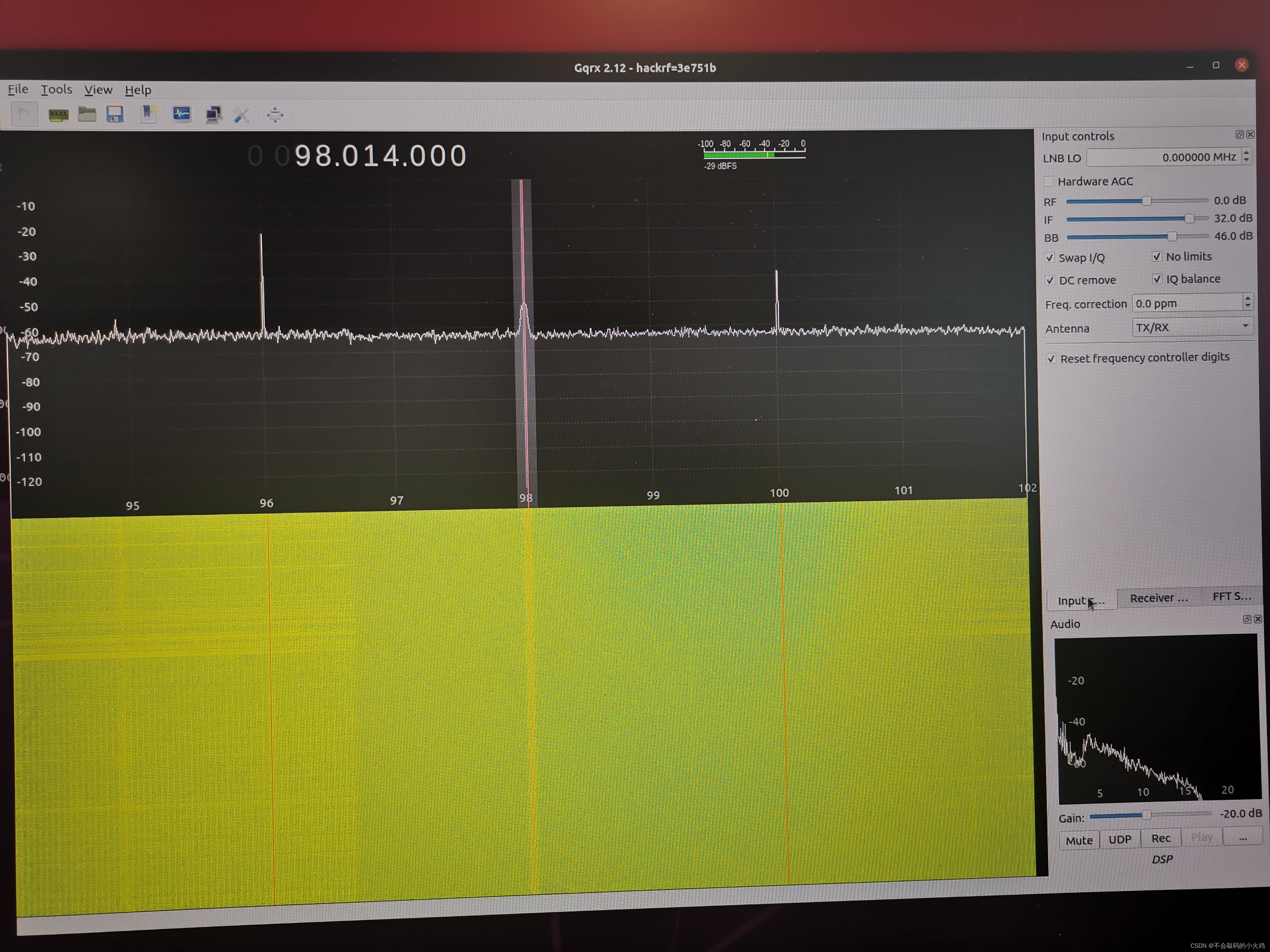The image size is (1270, 952).
Task: Click the 101 MHz axis label
Action: click(x=903, y=490)
